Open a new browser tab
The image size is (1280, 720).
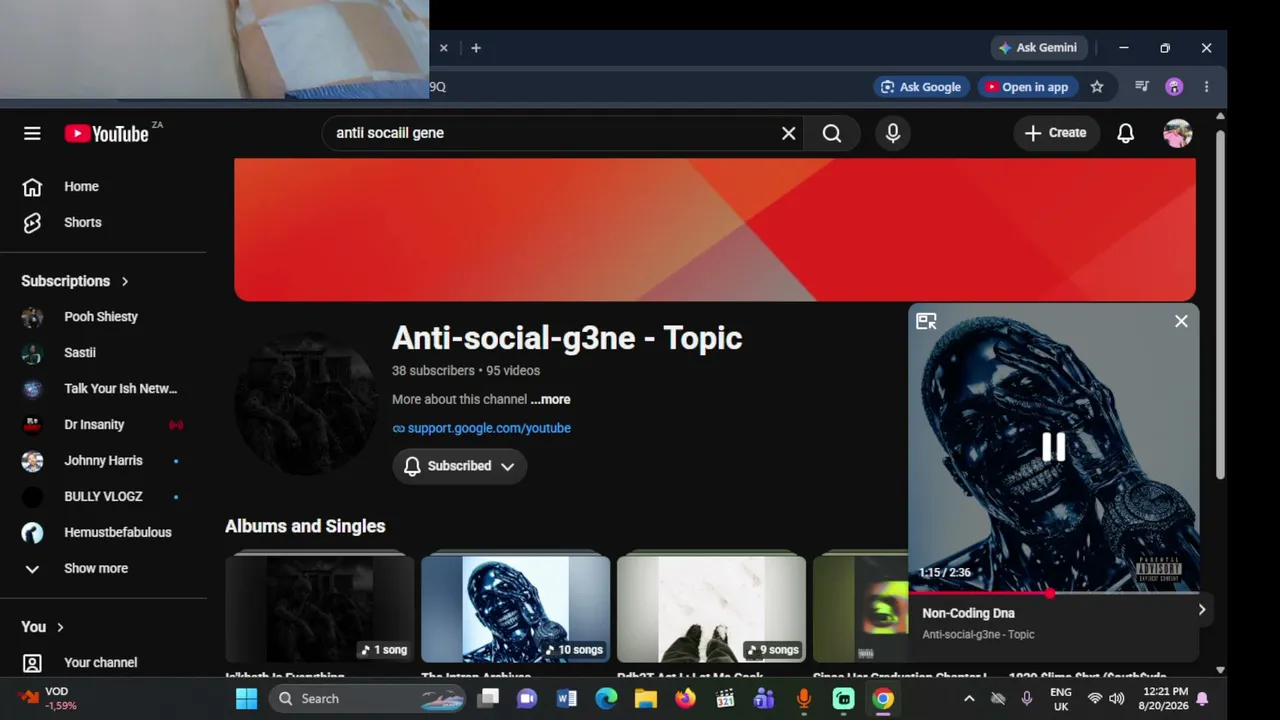click(476, 48)
